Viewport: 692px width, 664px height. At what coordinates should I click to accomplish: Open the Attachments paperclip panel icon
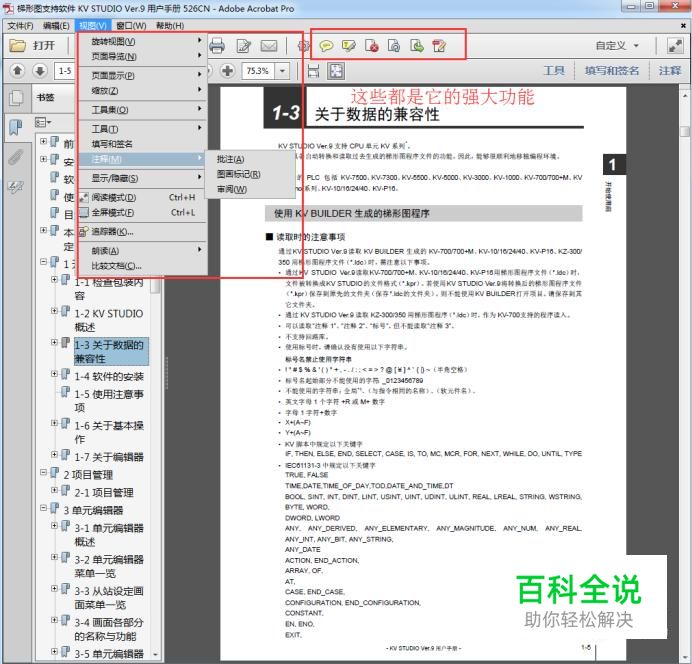[16, 157]
